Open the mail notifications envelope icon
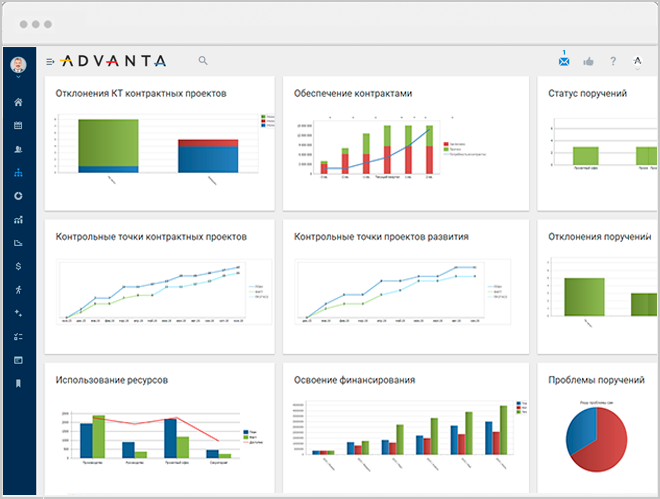The image size is (660, 499). (564, 61)
